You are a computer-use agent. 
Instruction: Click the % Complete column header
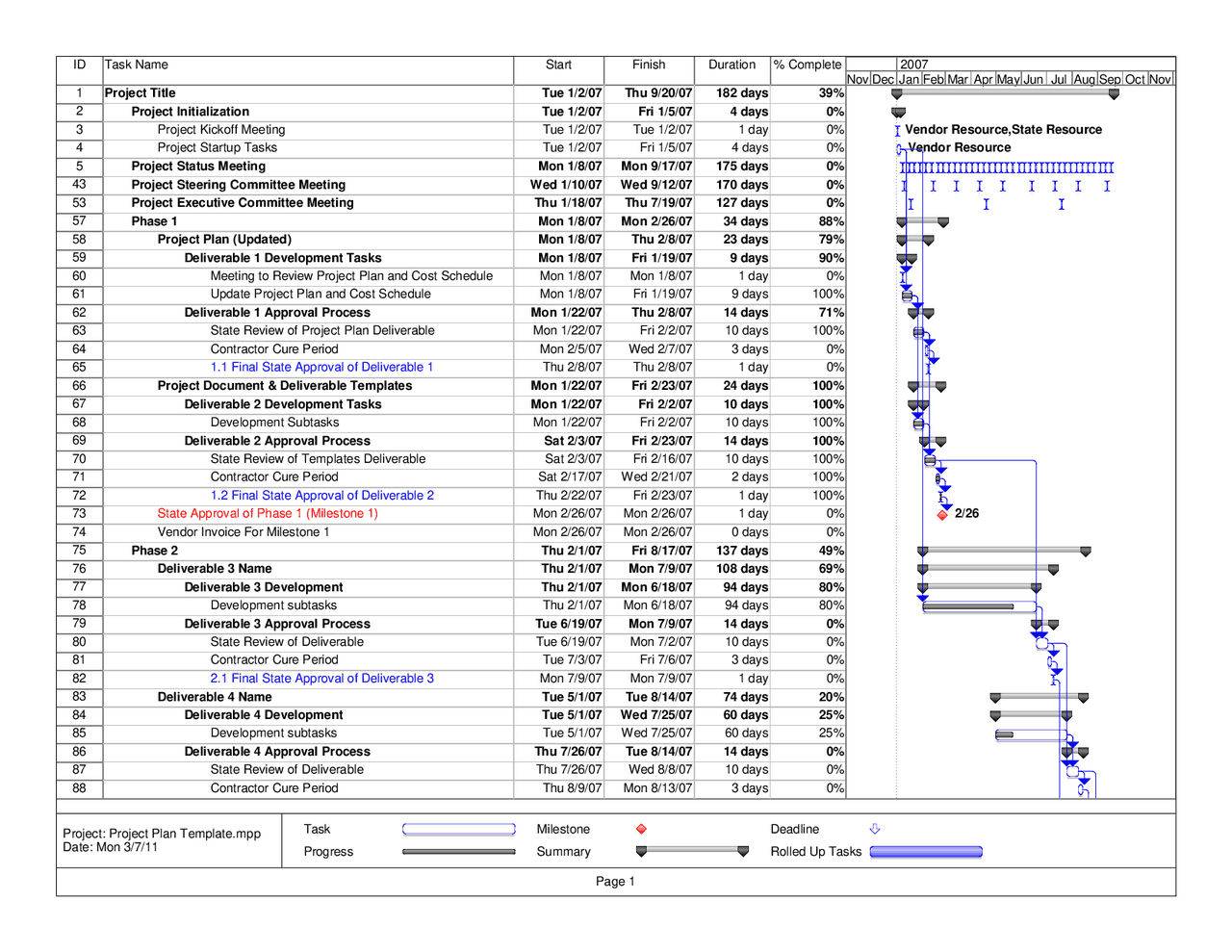point(807,64)
